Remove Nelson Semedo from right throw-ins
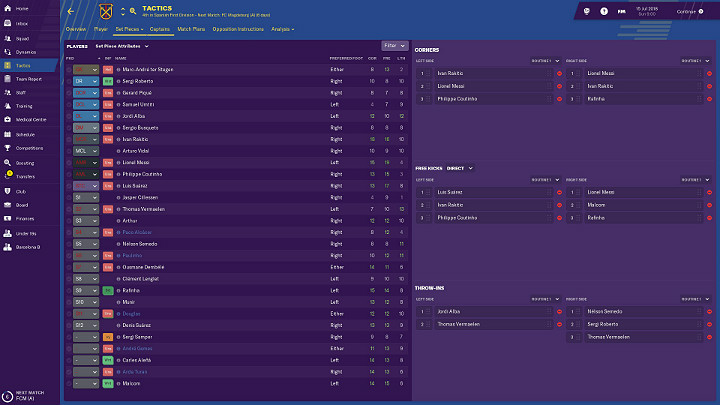 click(x=709, y=312)
